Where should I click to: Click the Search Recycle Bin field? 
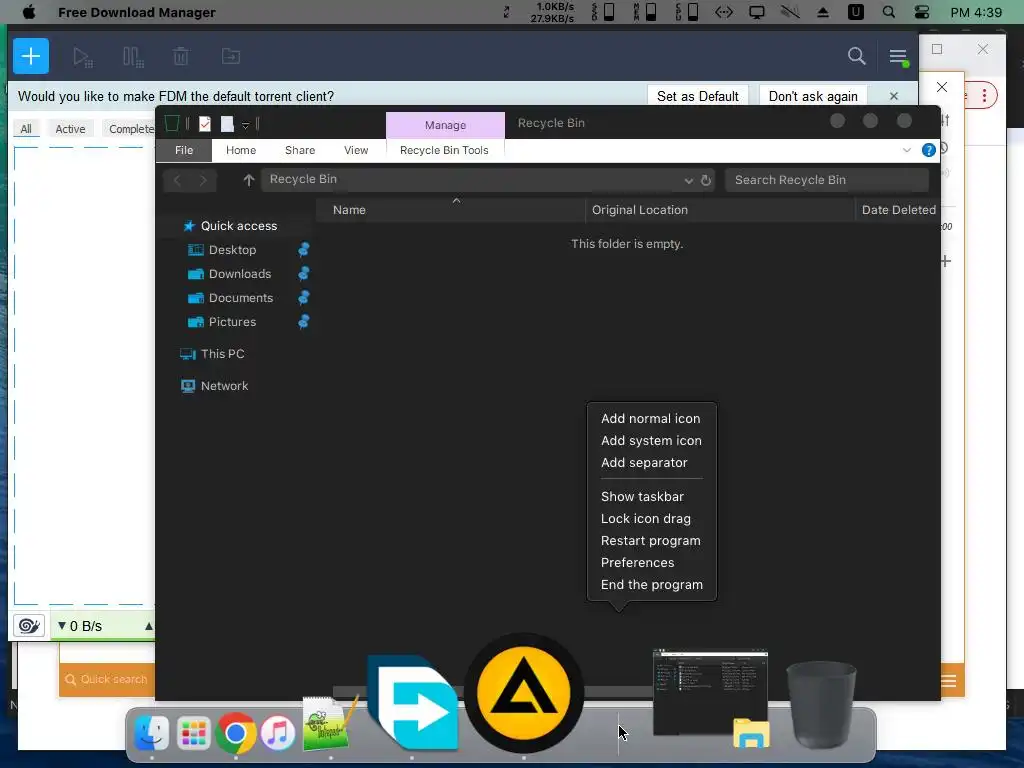[x=827, y=180]
